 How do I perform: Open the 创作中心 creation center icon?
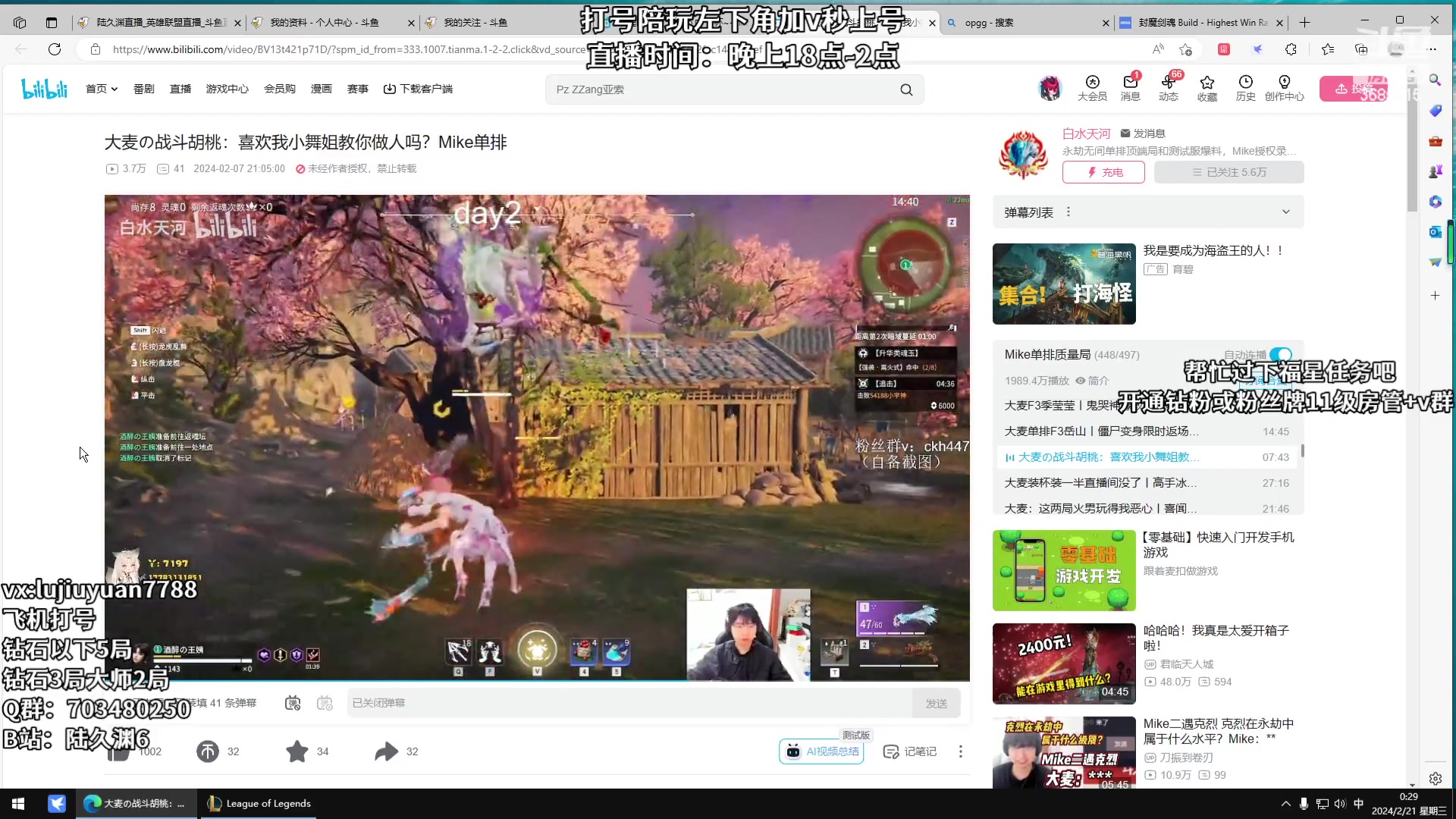pos(1285,88)
